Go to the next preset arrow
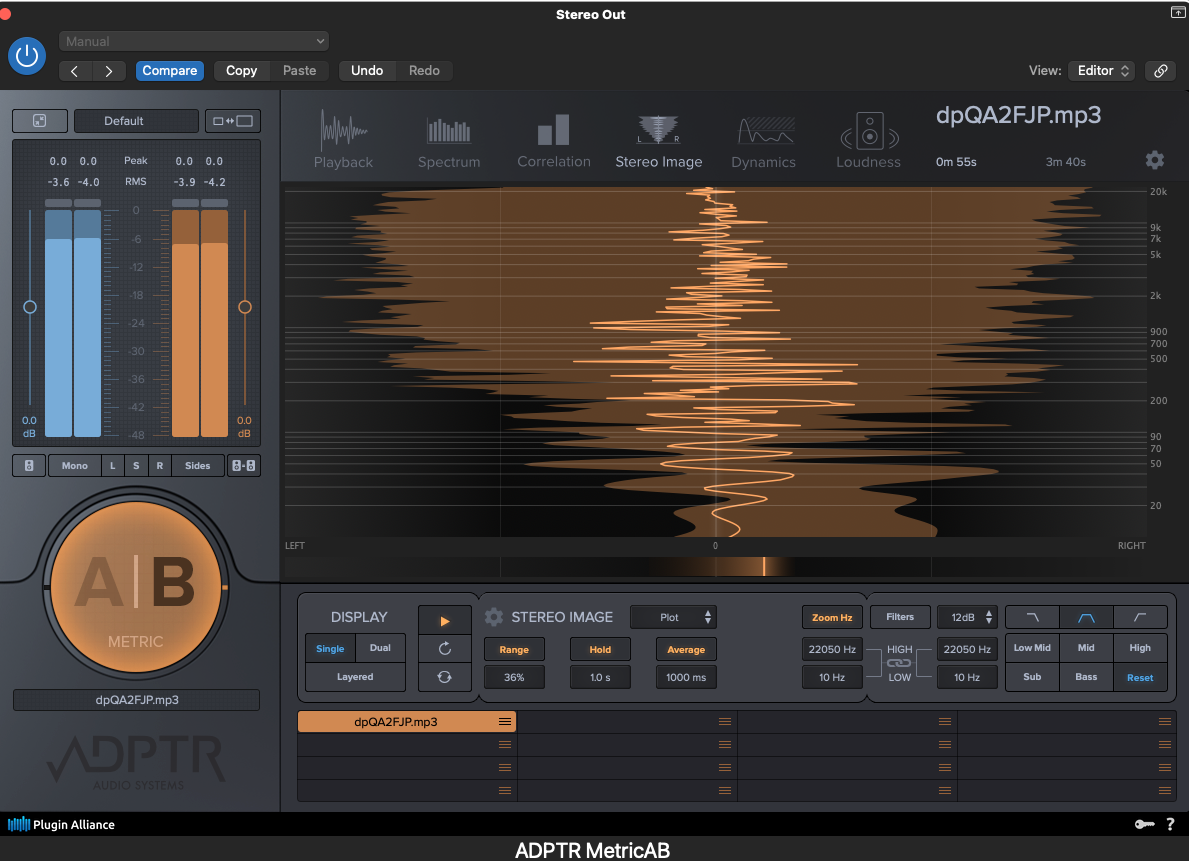Image resolution: width=1189 pixels, height=861 pixels. [x=109, y=71]
